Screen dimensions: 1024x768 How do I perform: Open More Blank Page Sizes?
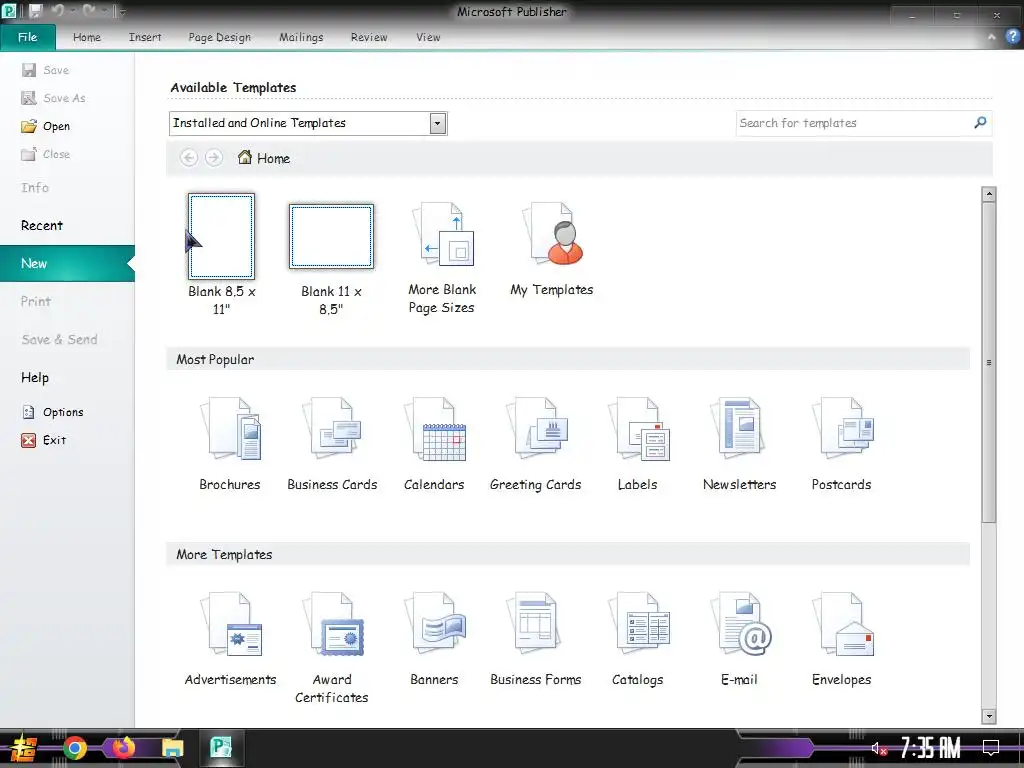(442, 258)
